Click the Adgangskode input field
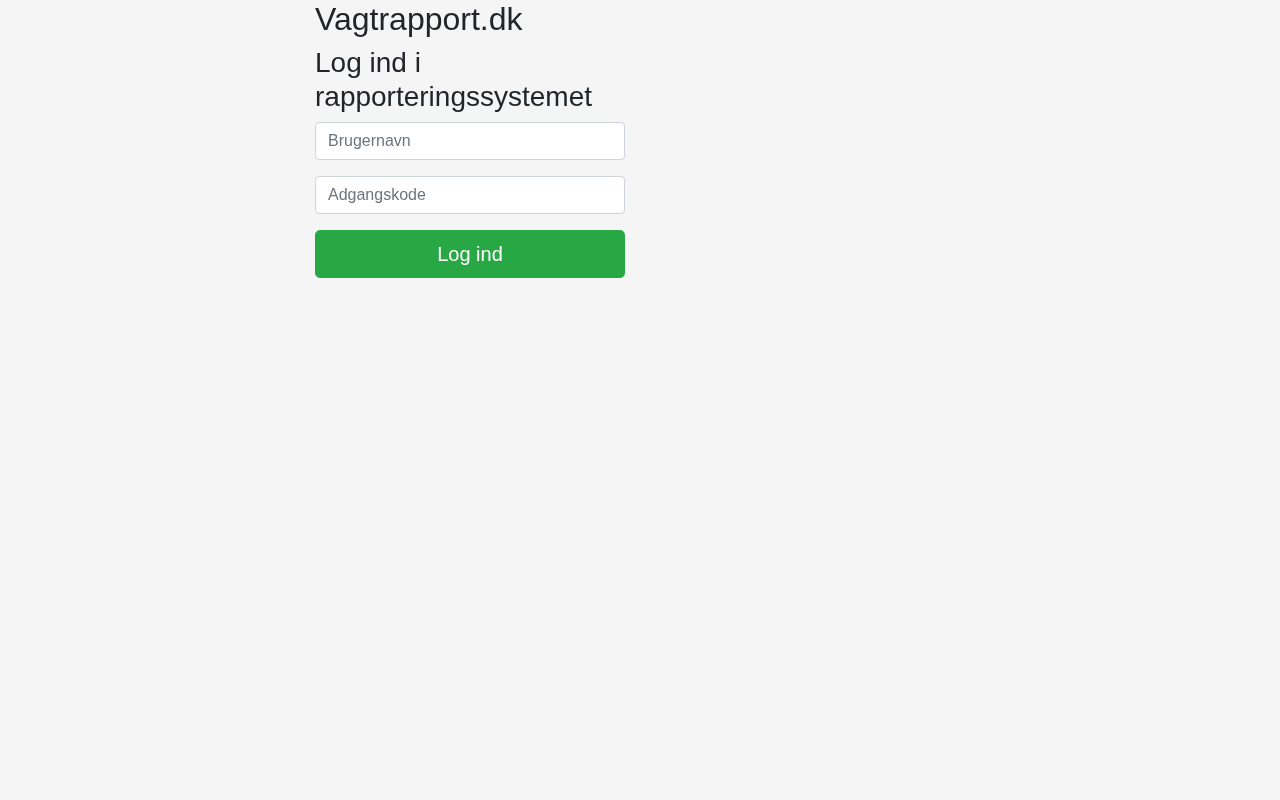The width and height of the screenshot is (1280, 800). click(470, 195)
